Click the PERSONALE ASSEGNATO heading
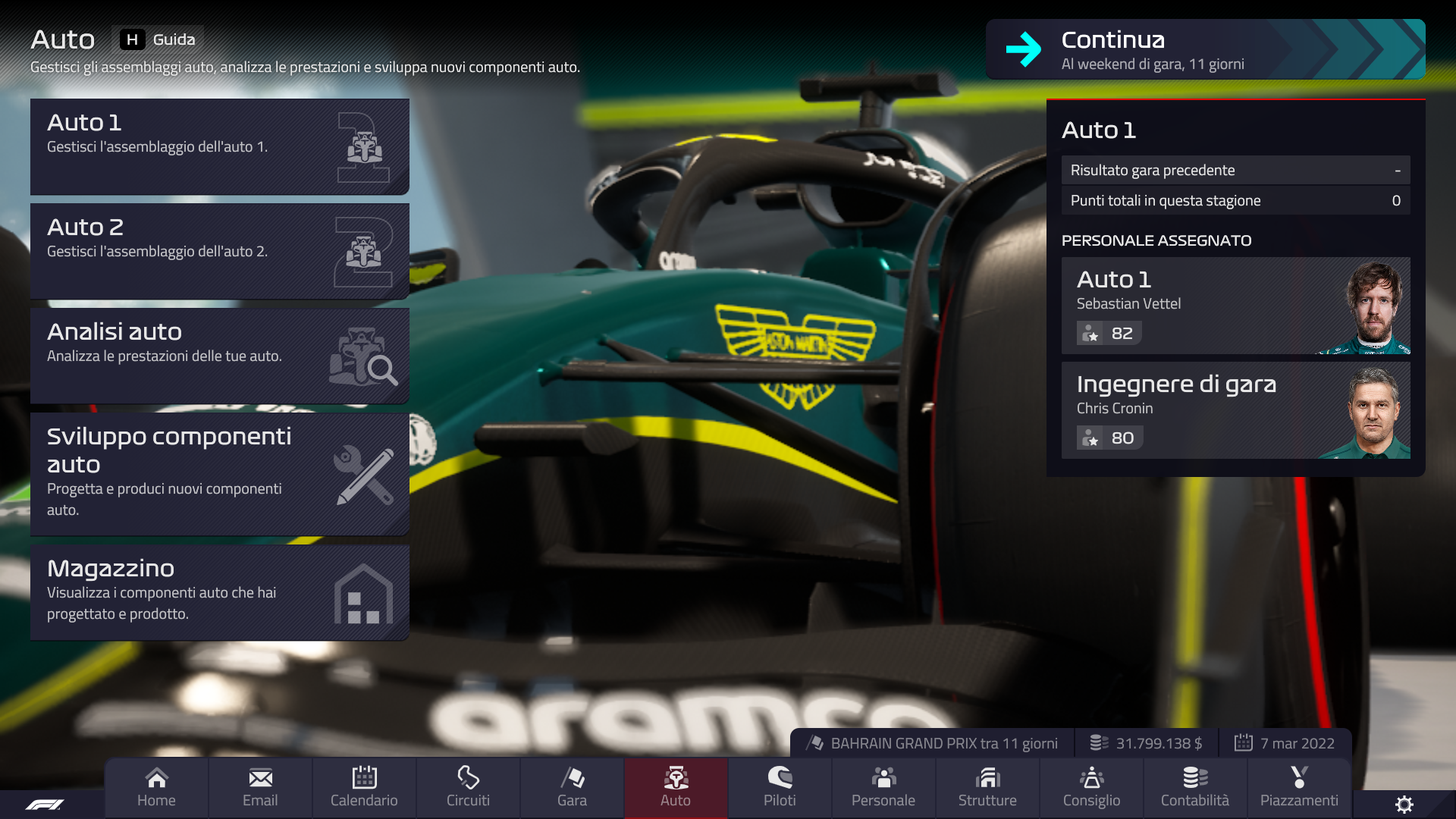Viewport: 1456px width, 819px height. (1156, 240)
